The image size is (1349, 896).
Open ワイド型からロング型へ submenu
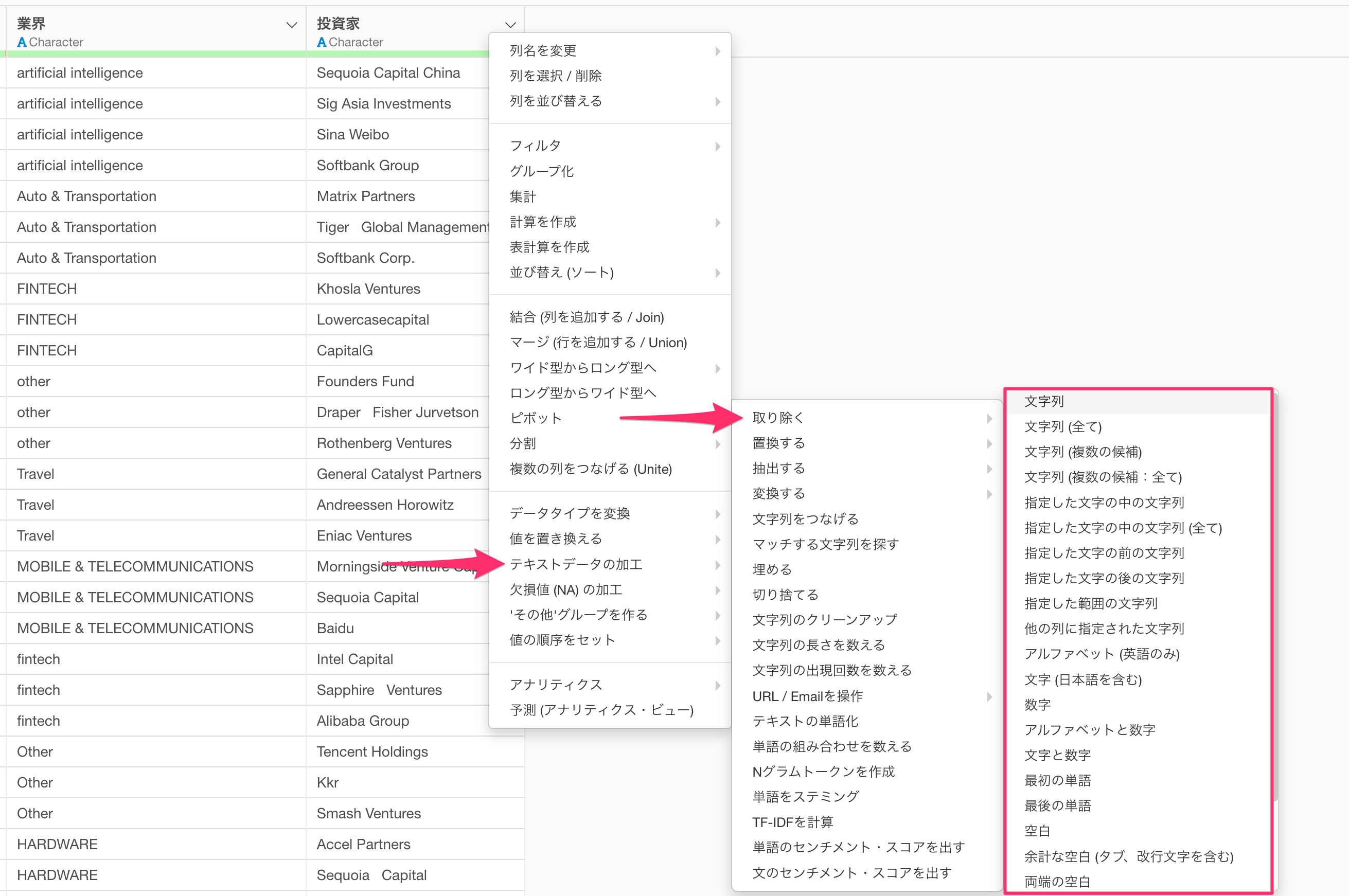tap(610, 367)
